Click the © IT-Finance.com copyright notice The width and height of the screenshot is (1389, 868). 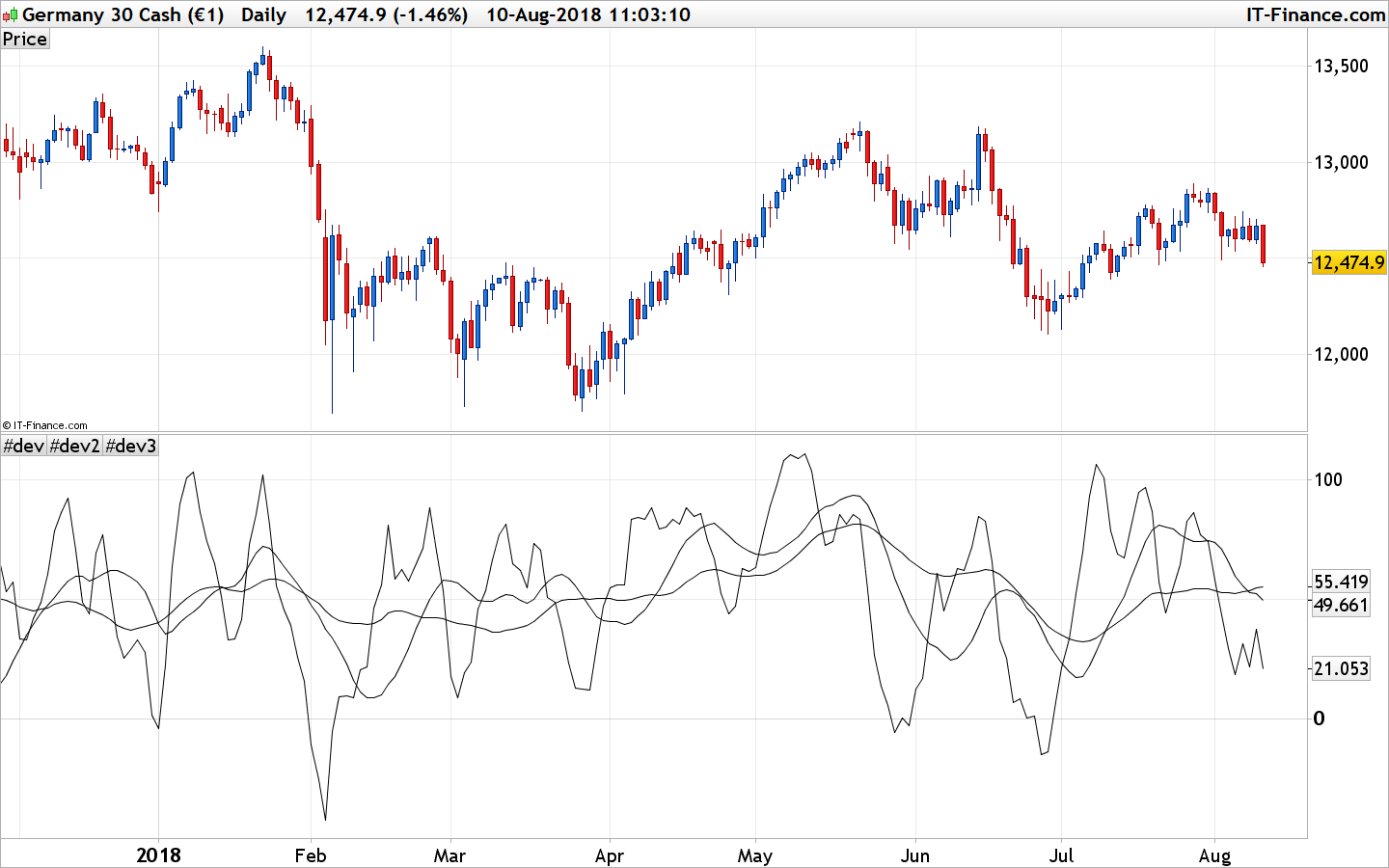[x=45, y=425]
